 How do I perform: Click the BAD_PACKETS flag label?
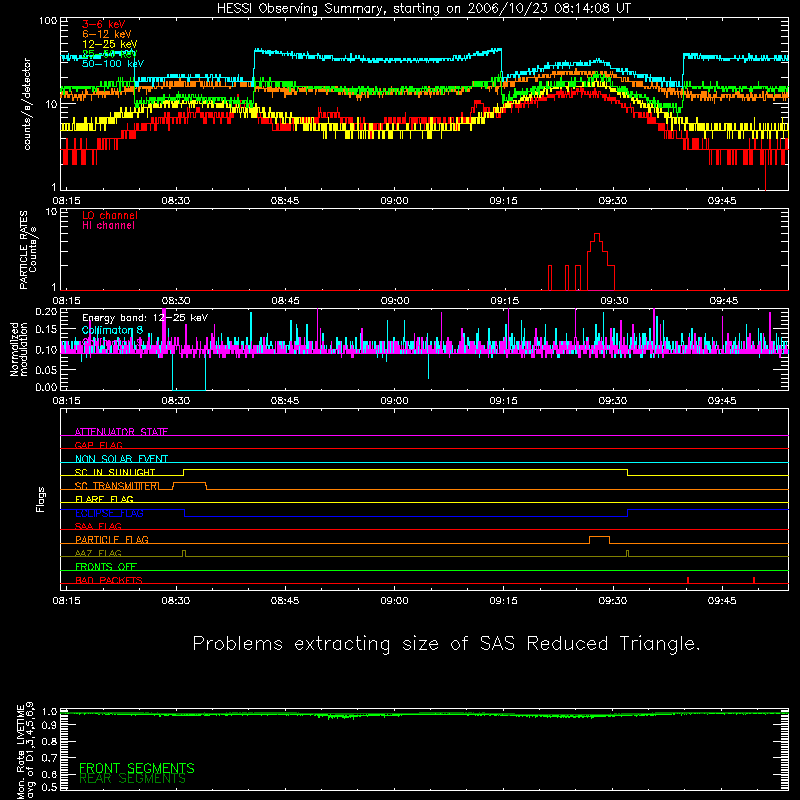(109, 580)
